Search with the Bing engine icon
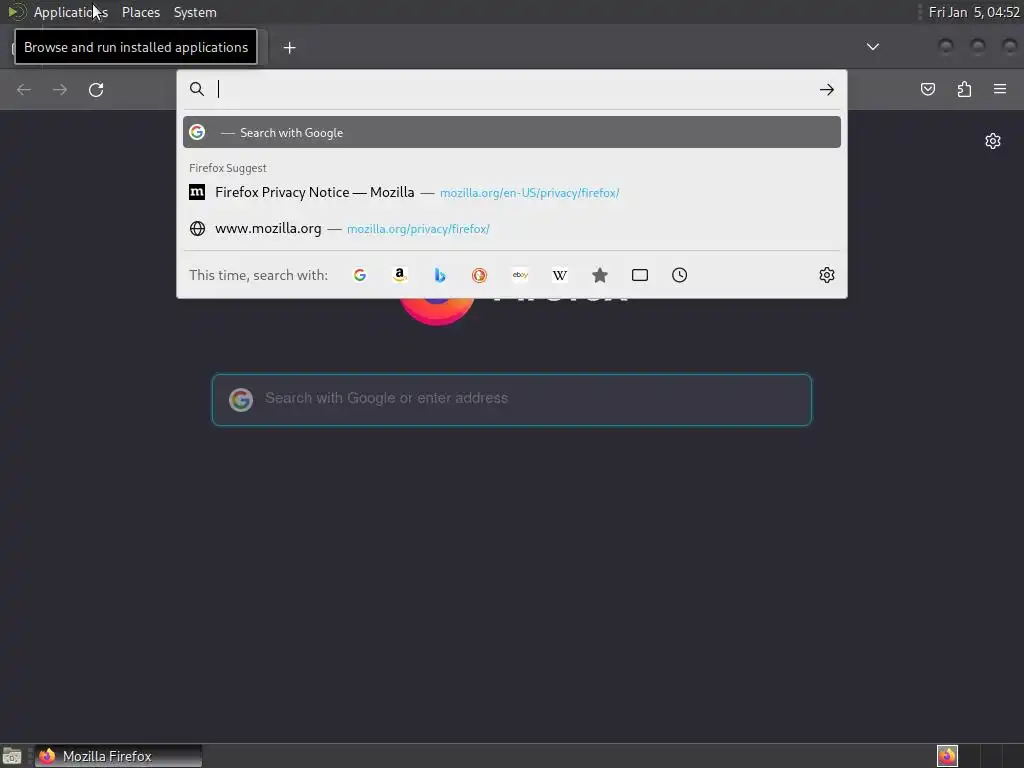Image resolution: width=1024 pixels, height=768 pixels. (x=440, y=275)
